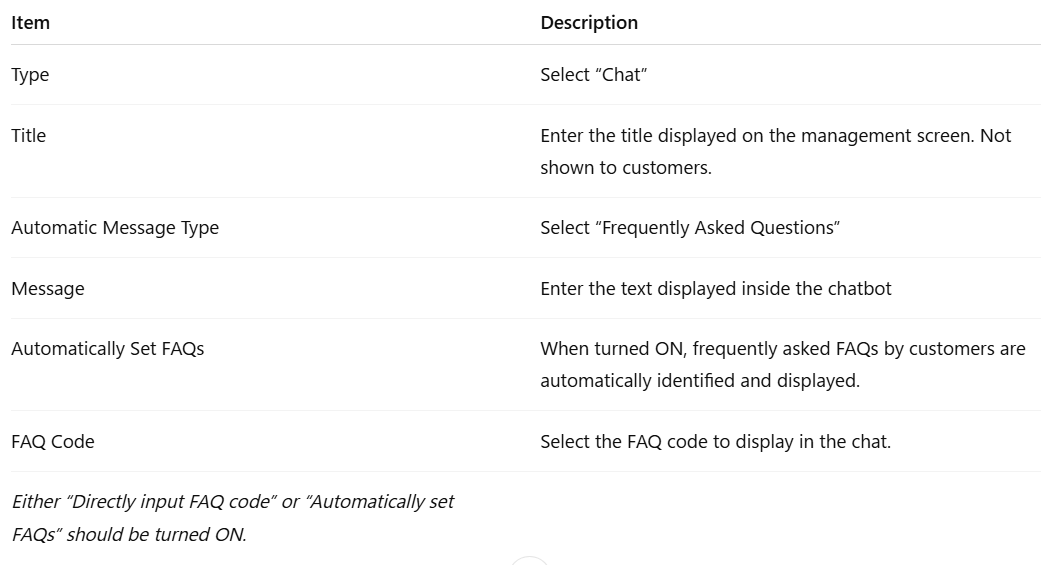Image resolution: width=1043 pixels, height=567 pixels.
Task: Click the Select "Chat" description text
Action: point(593,75)
